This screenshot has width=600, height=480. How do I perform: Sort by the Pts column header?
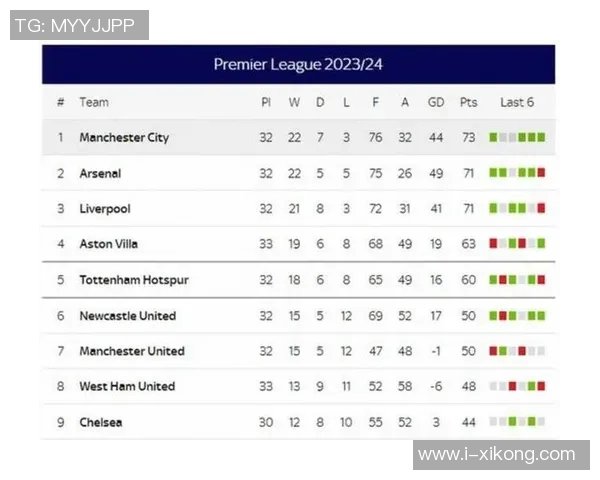click(468, 102)
